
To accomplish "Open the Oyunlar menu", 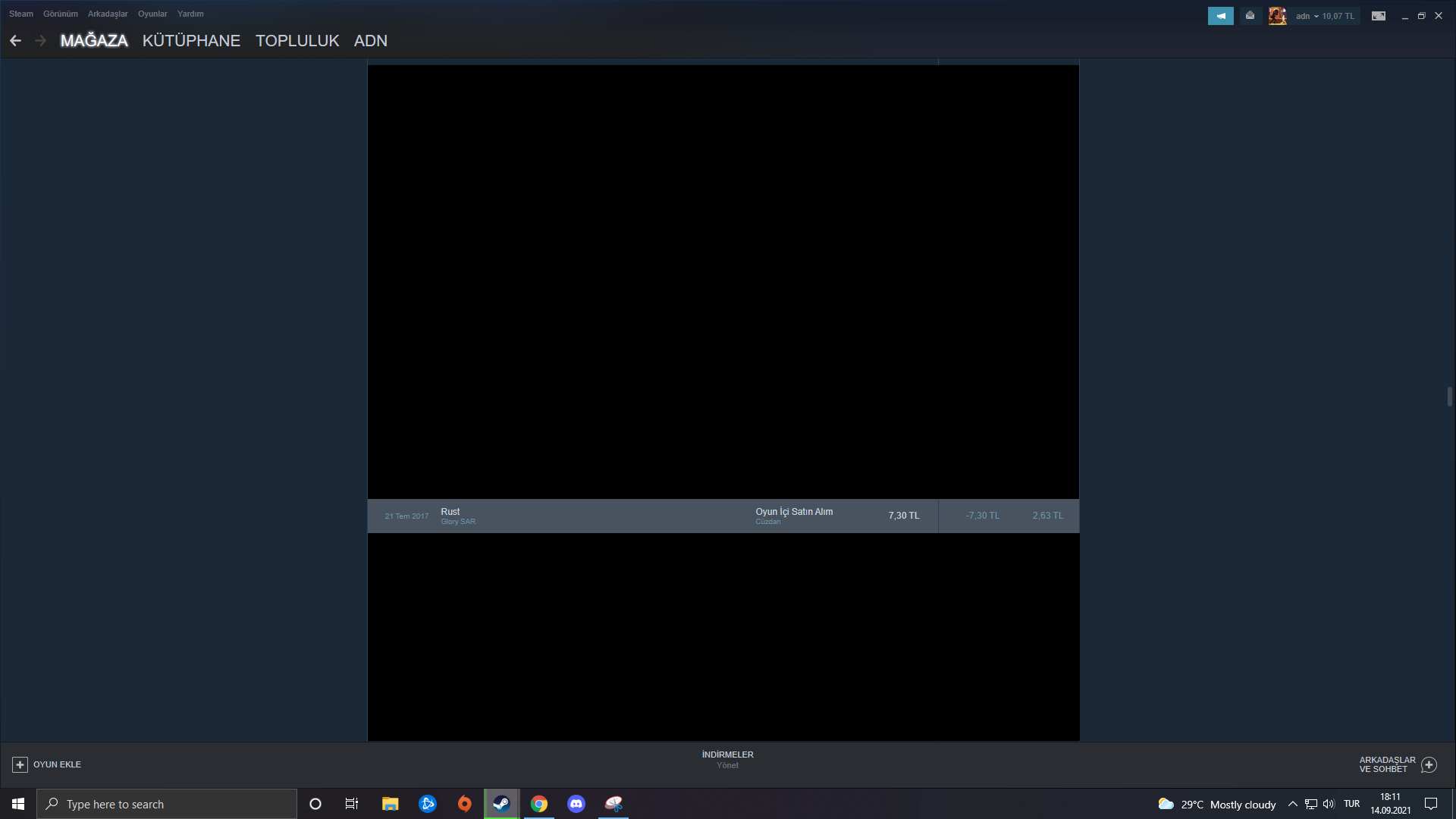I will coord(152,14).
